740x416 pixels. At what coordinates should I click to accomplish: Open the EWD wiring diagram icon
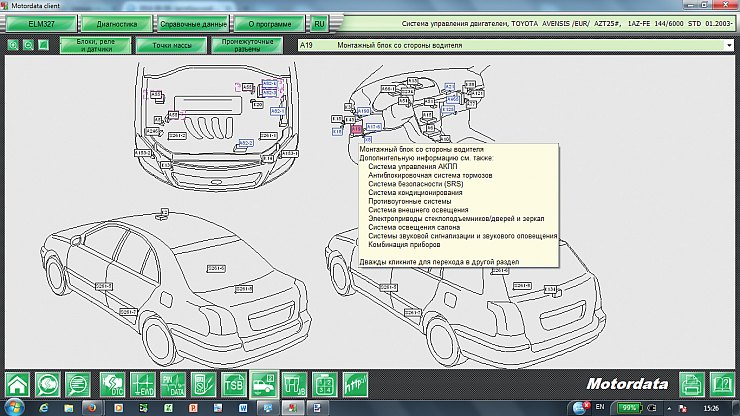point(143,384)
